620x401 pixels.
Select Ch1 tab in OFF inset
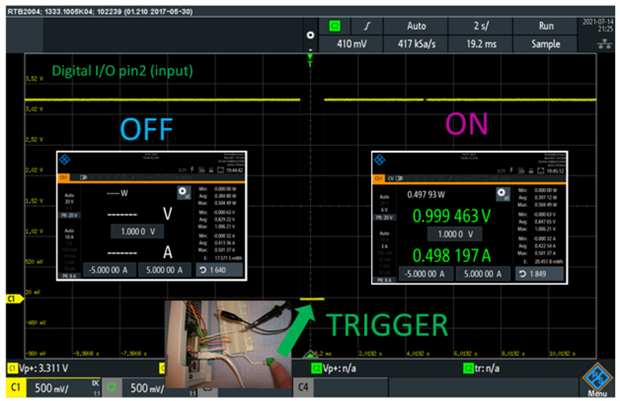63,178
